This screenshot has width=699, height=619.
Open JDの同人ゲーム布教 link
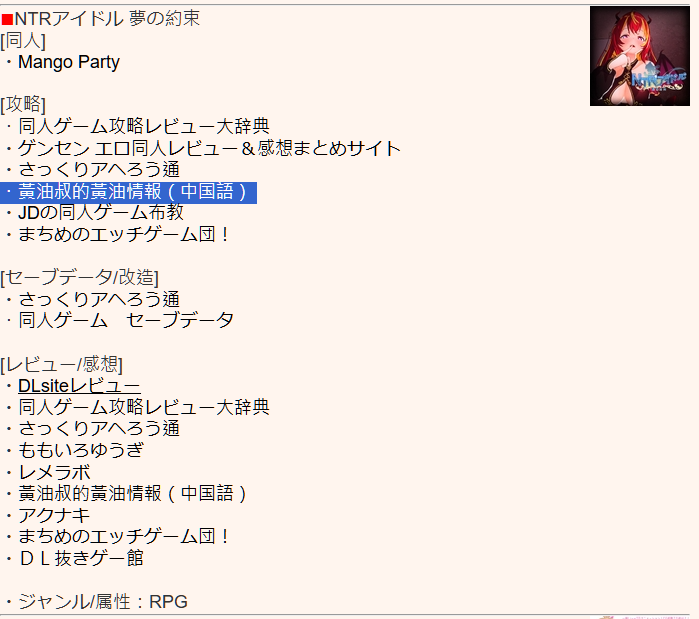(x=101, y=213)
